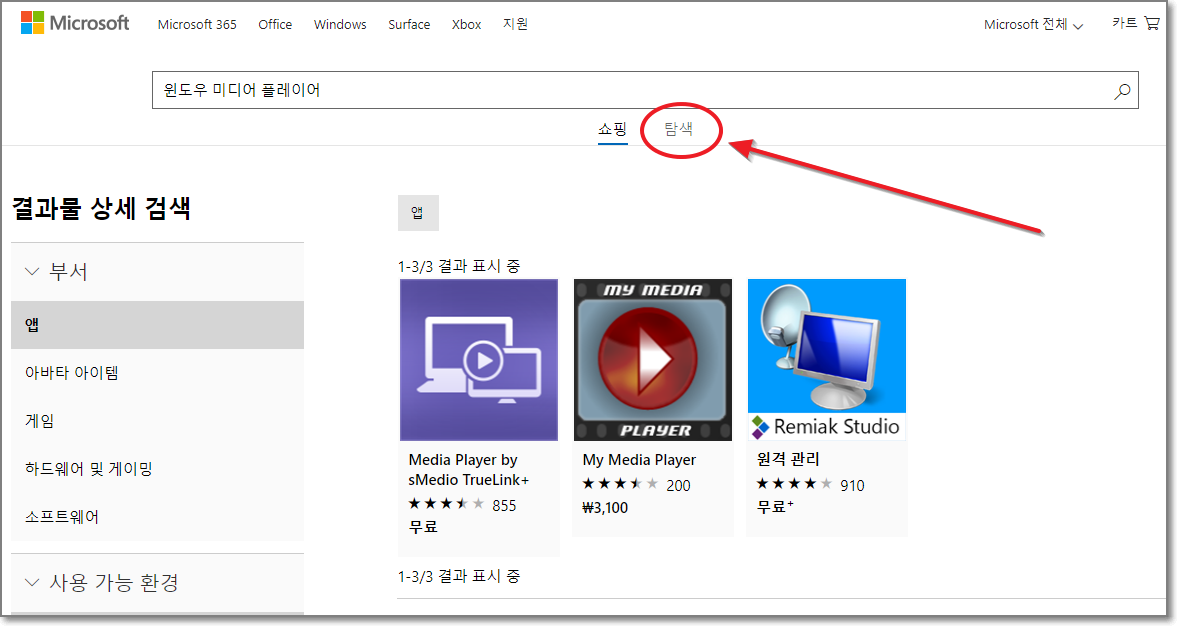This screenshot has height=626, width=1177.
Task: Click the search magnifier icon
Action: click(1122, 91)
